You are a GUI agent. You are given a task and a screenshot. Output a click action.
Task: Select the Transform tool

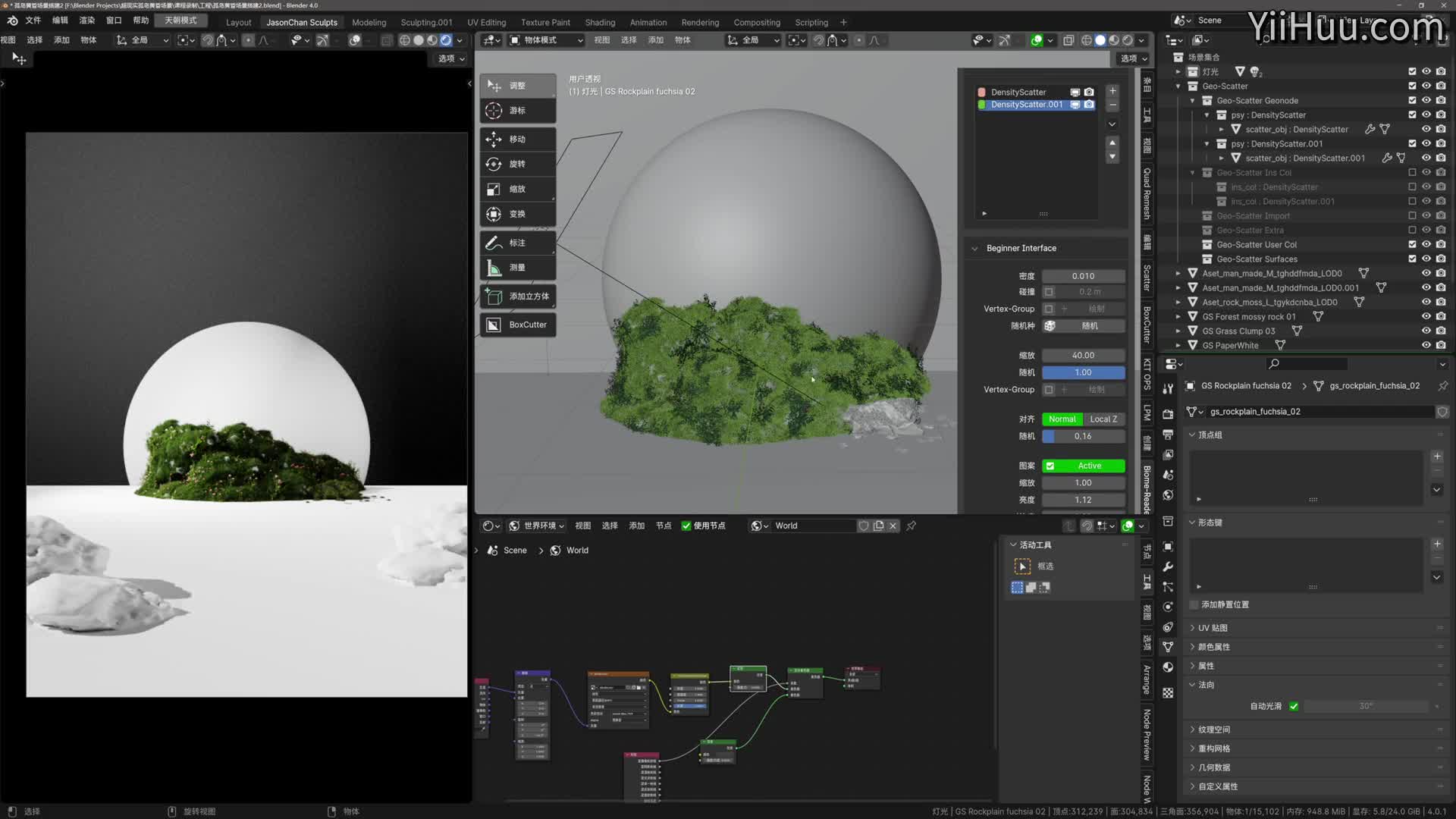518,214
